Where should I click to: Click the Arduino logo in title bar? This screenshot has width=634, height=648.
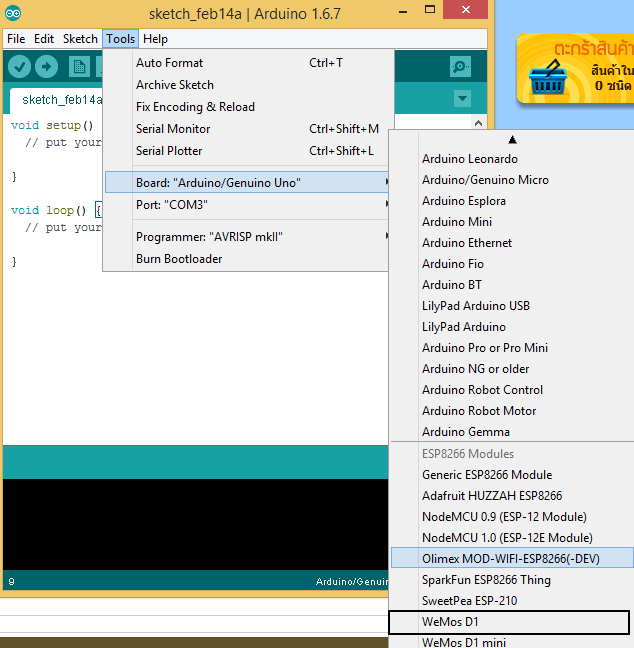[x=13, y=14]
